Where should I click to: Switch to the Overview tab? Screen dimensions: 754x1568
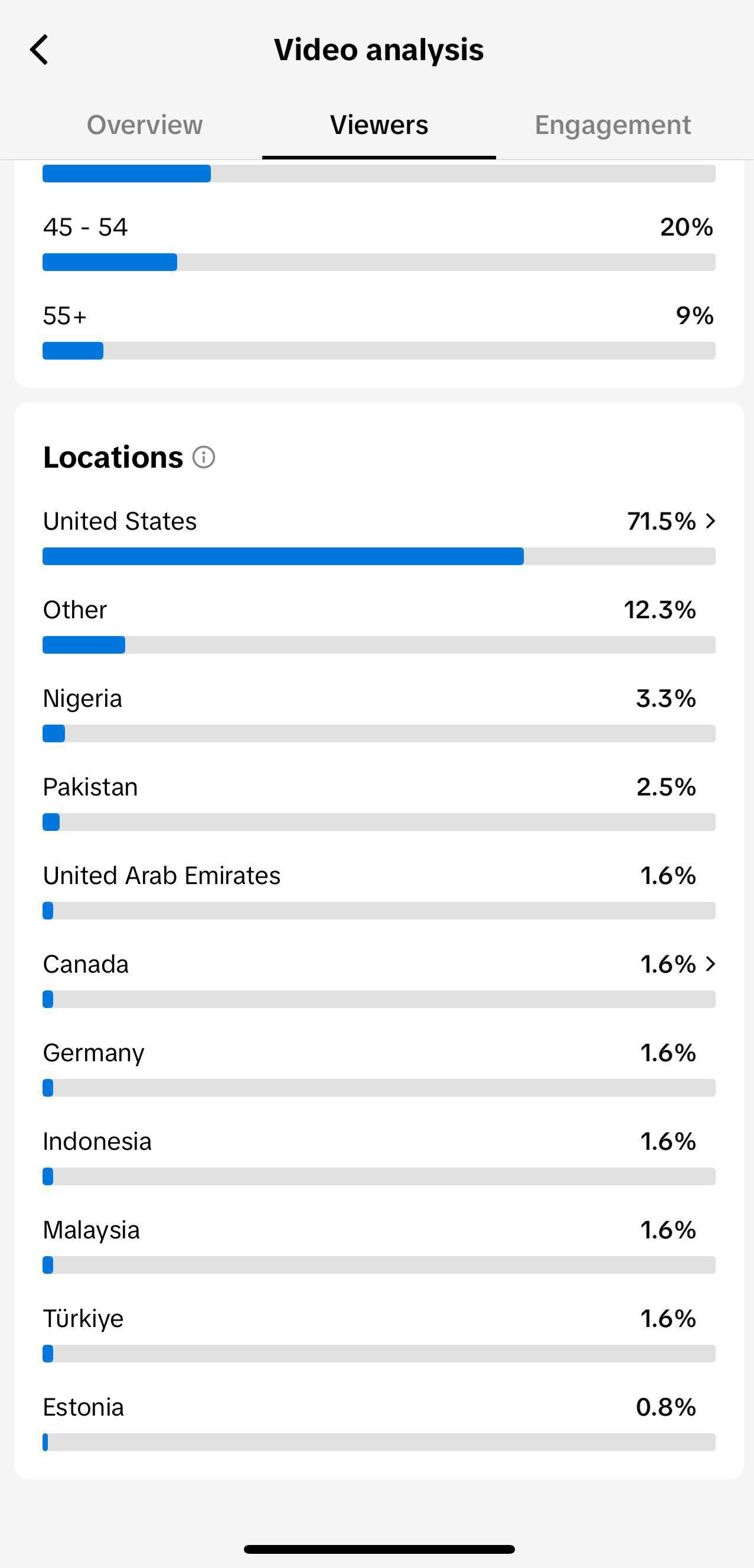tap(145, 125)
